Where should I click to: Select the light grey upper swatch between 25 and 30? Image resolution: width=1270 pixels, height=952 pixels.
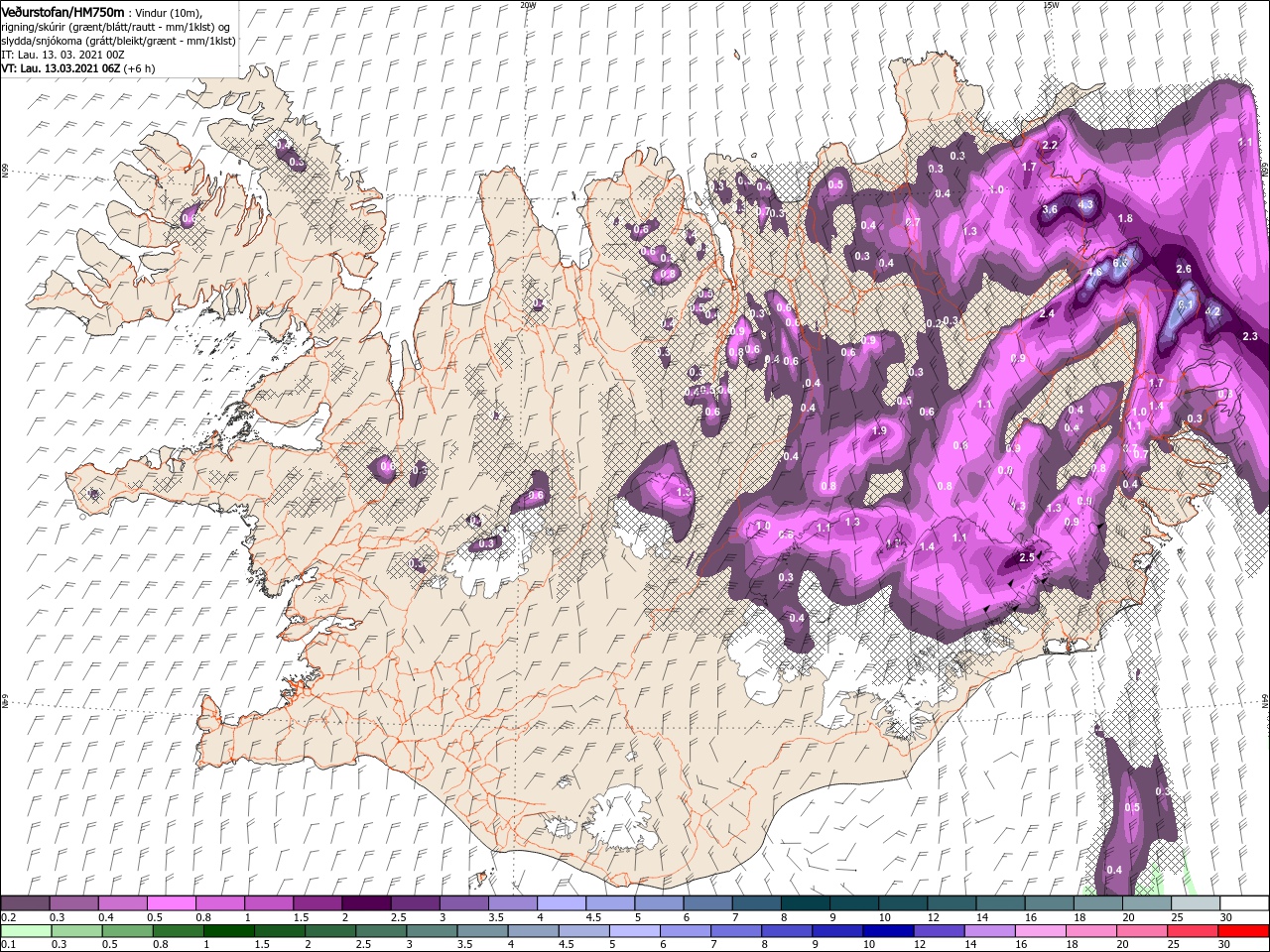click(x=1196, y=903)
